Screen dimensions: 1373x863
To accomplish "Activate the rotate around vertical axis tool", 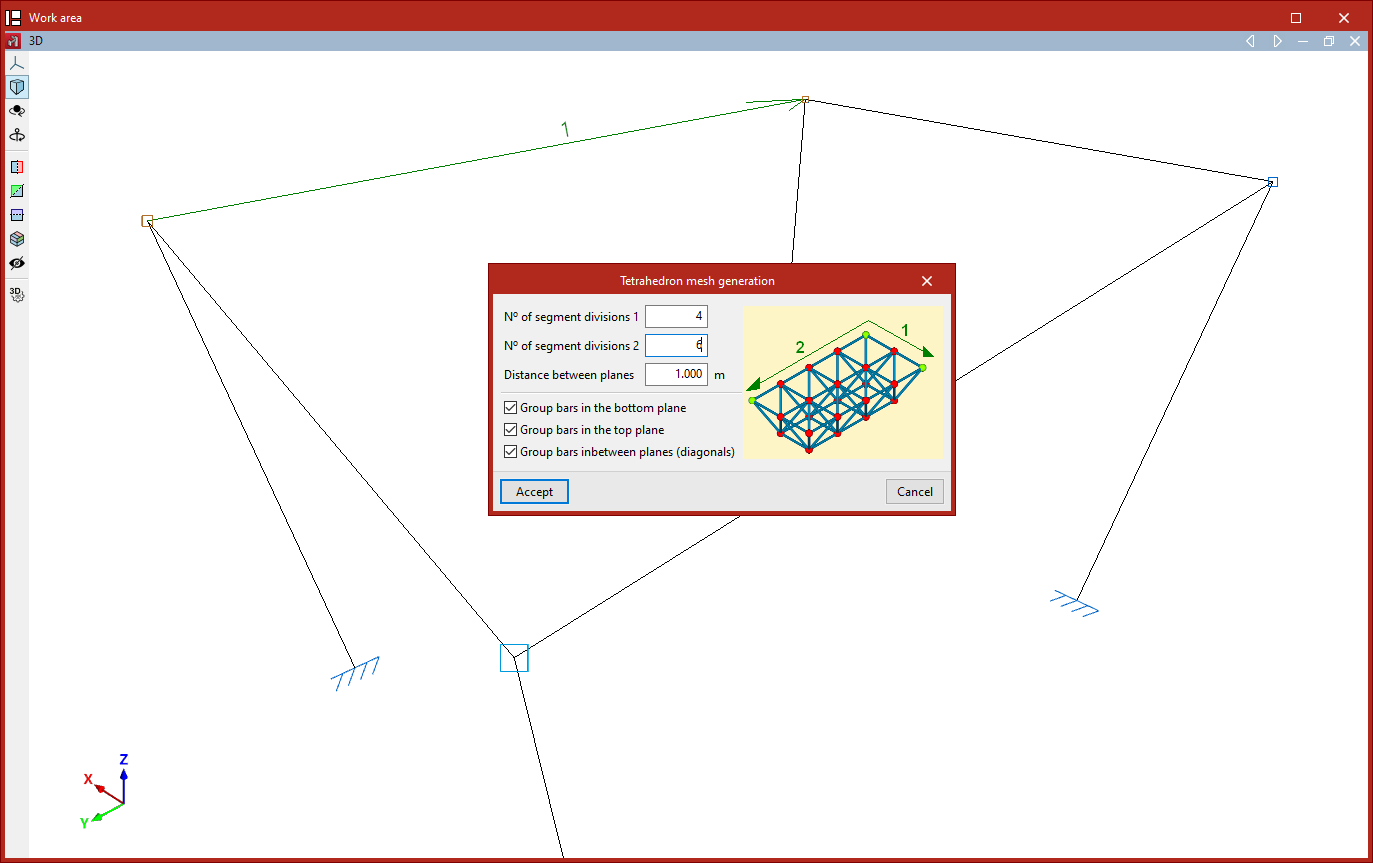I will (x=16, y=135).
